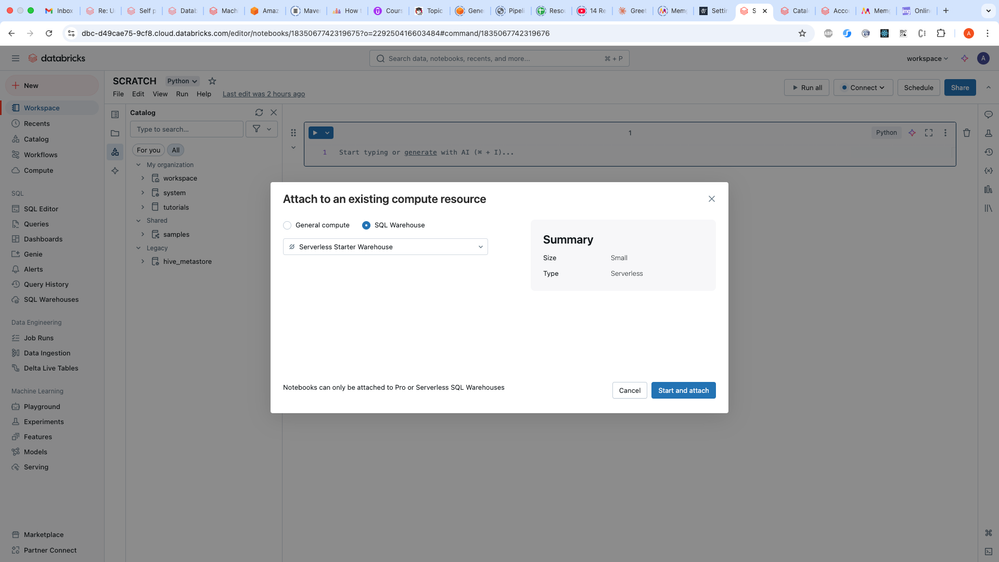Screen dimensions: 999x562
Task: Open the Edit menu
Action: [x=138, y=94]
